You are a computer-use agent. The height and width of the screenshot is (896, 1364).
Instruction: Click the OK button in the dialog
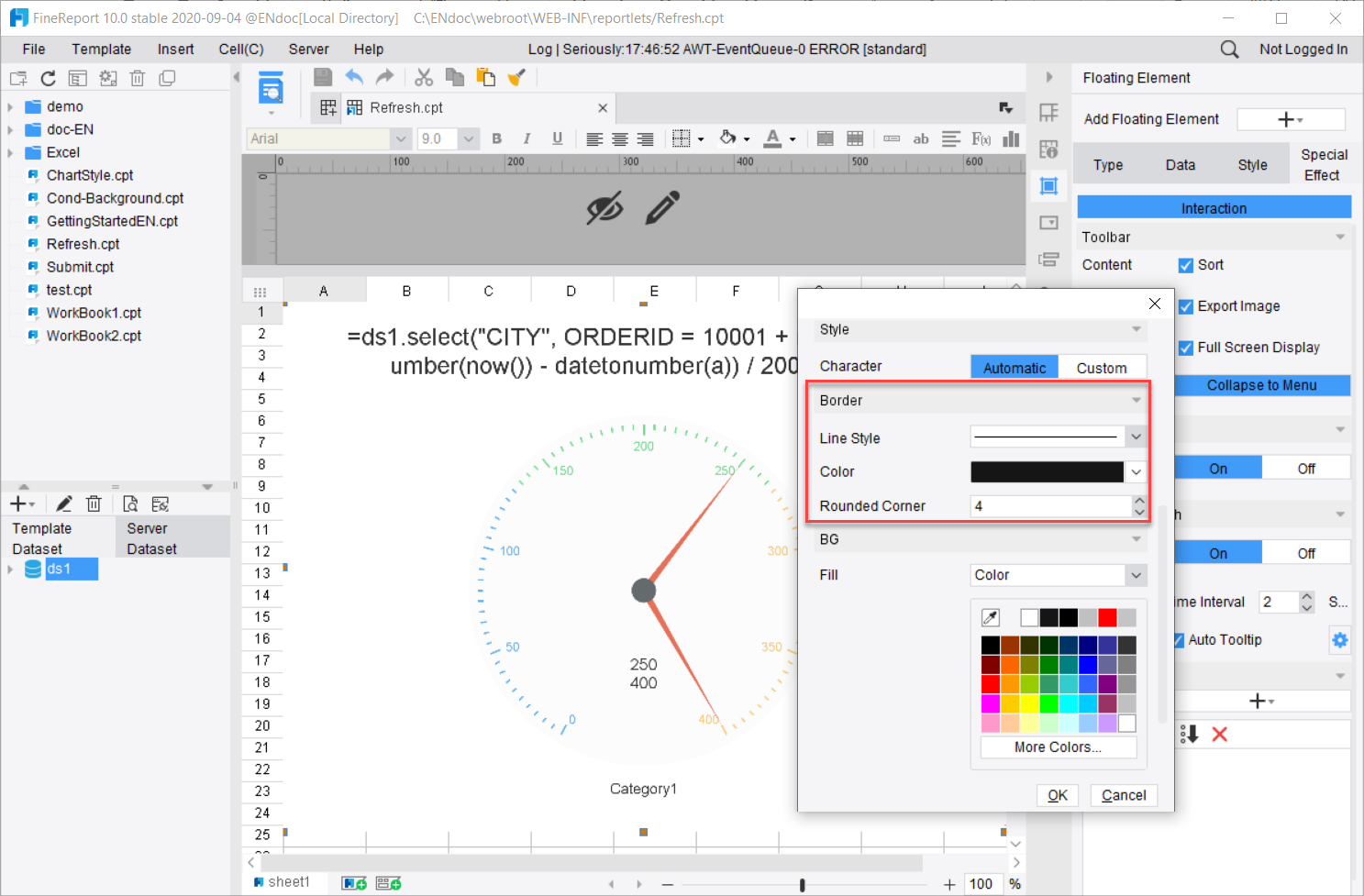coord(1058,795)
